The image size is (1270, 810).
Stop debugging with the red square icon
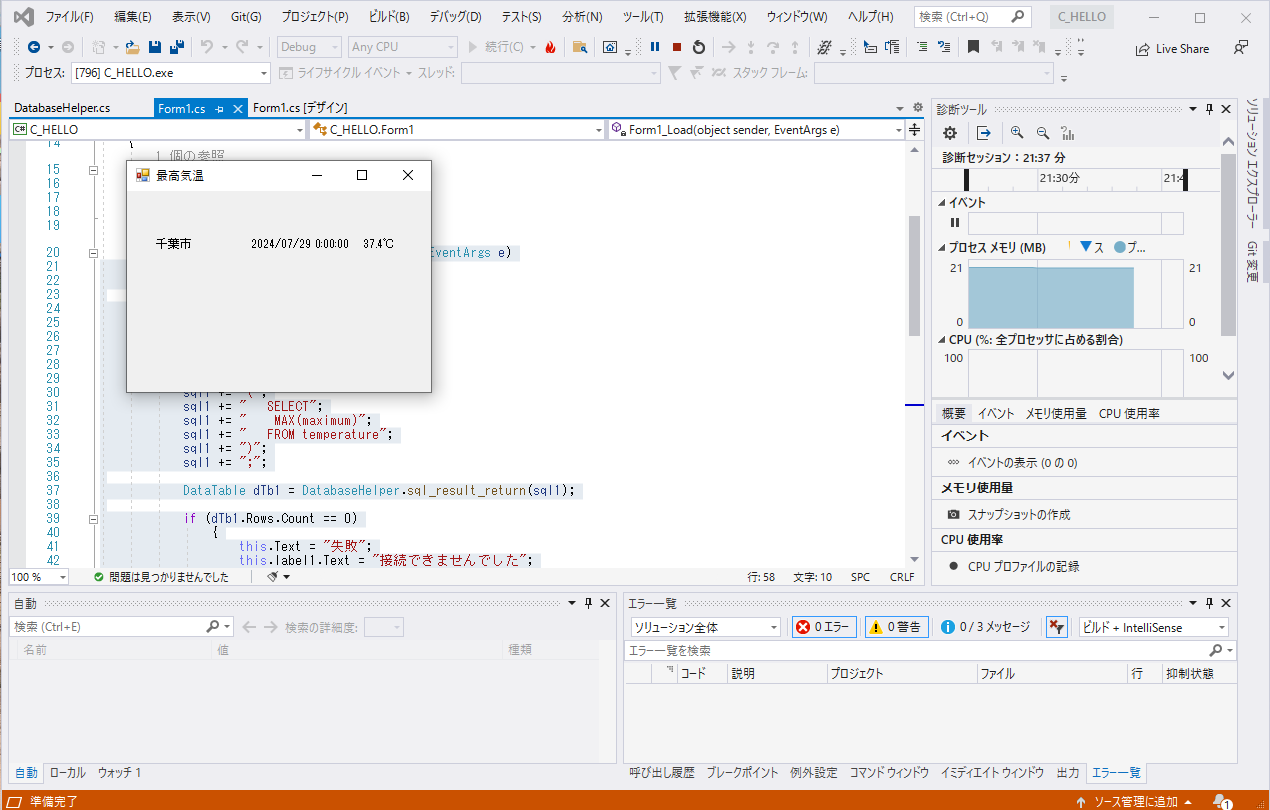click(677, 47)
